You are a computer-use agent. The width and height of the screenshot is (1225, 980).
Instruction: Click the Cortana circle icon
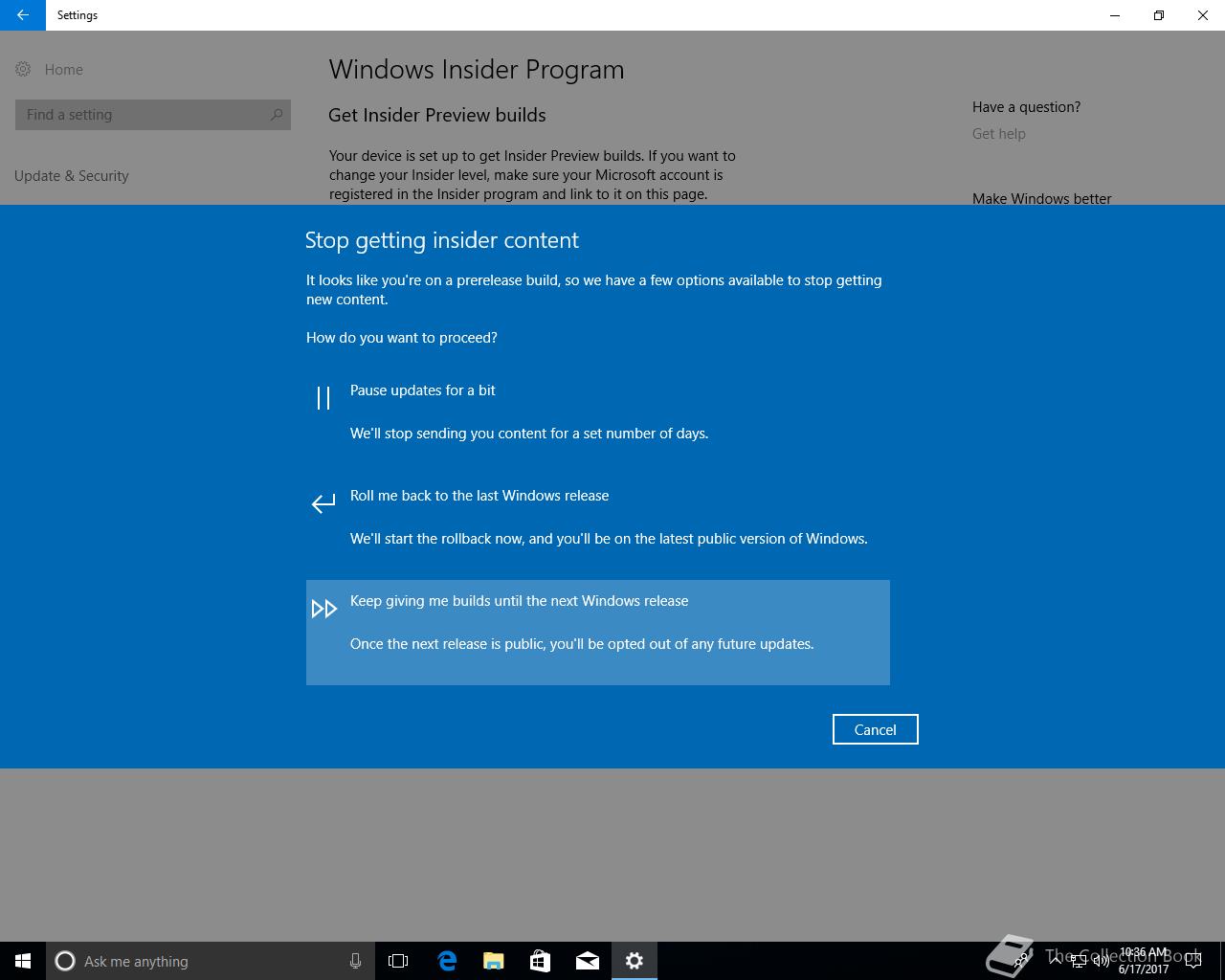tap(65, 961)
